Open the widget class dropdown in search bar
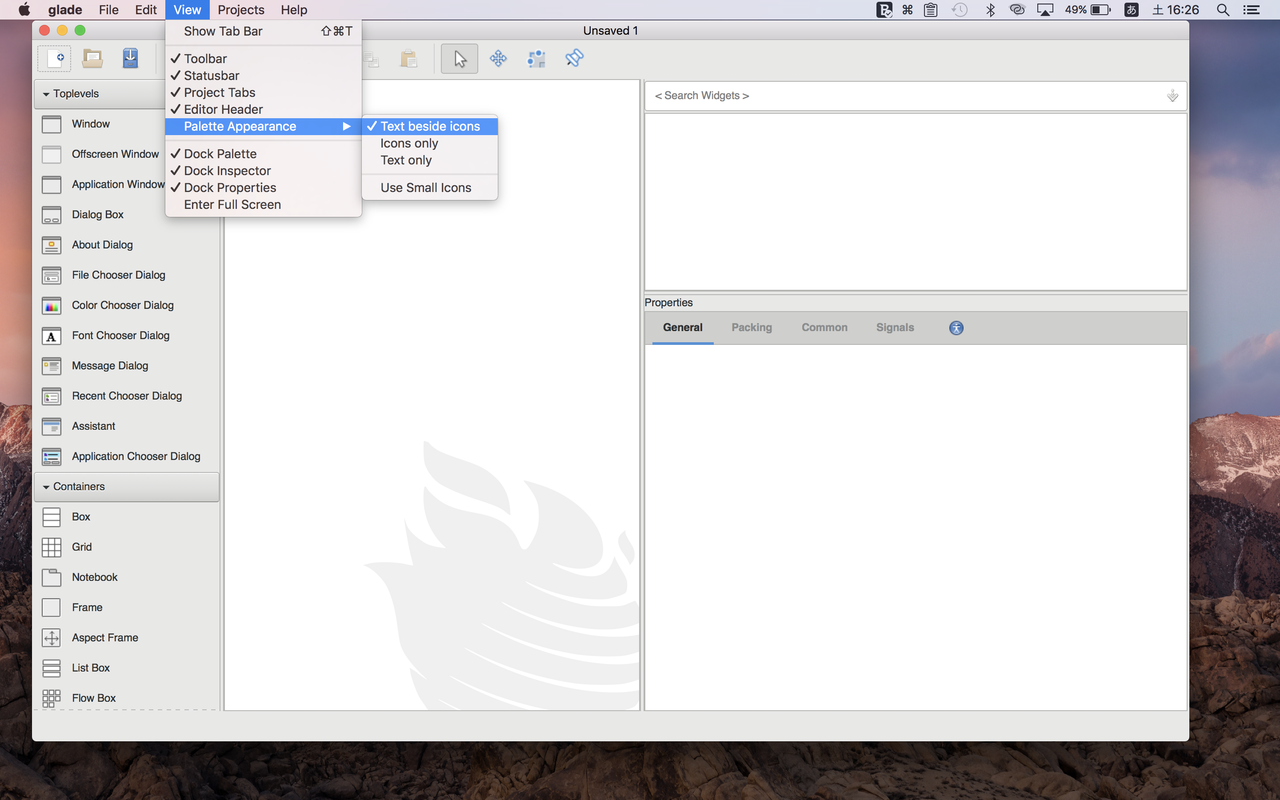The height and width of the screenshot is (800, 1280). coord(1172,95)
